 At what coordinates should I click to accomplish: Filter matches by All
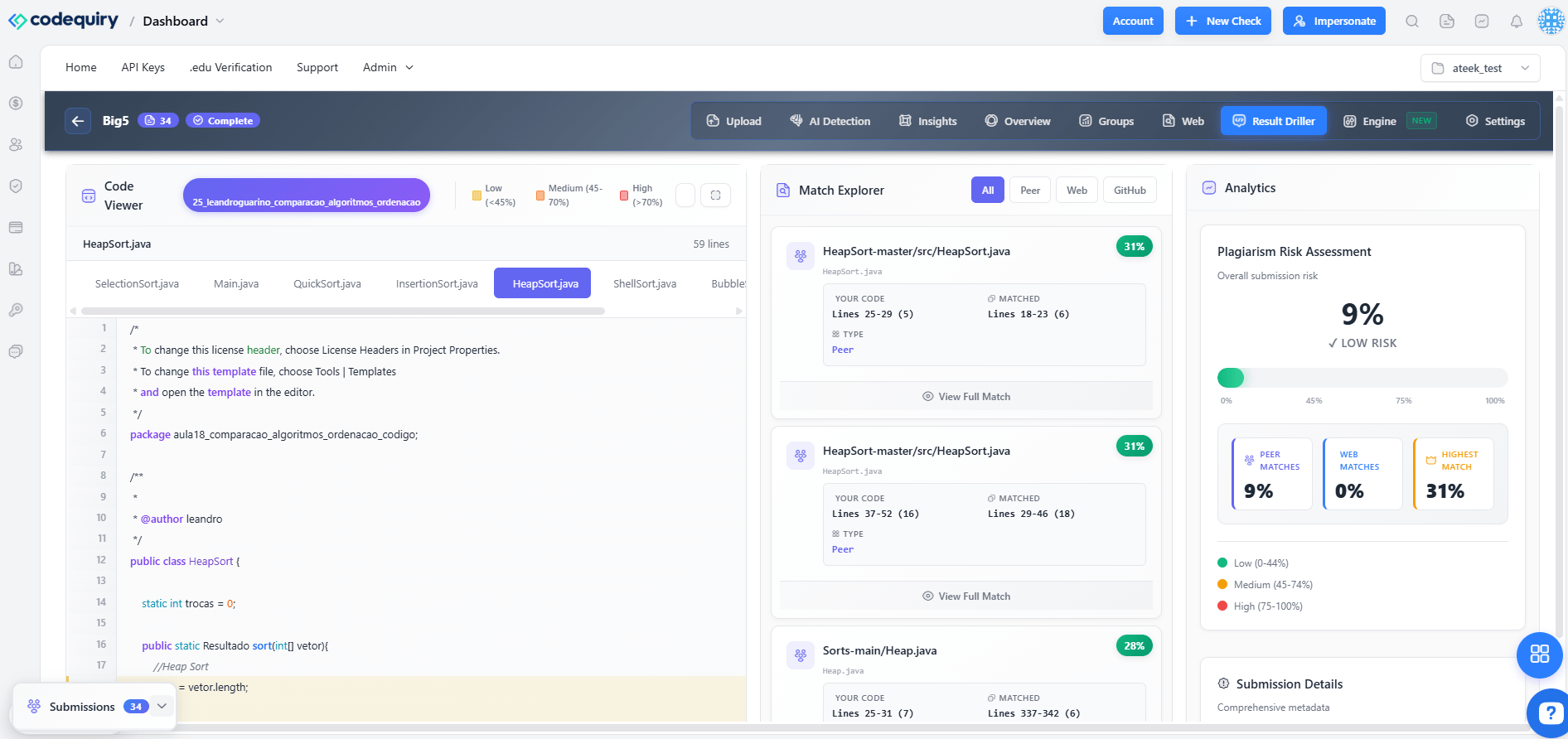tap(988, 191)
